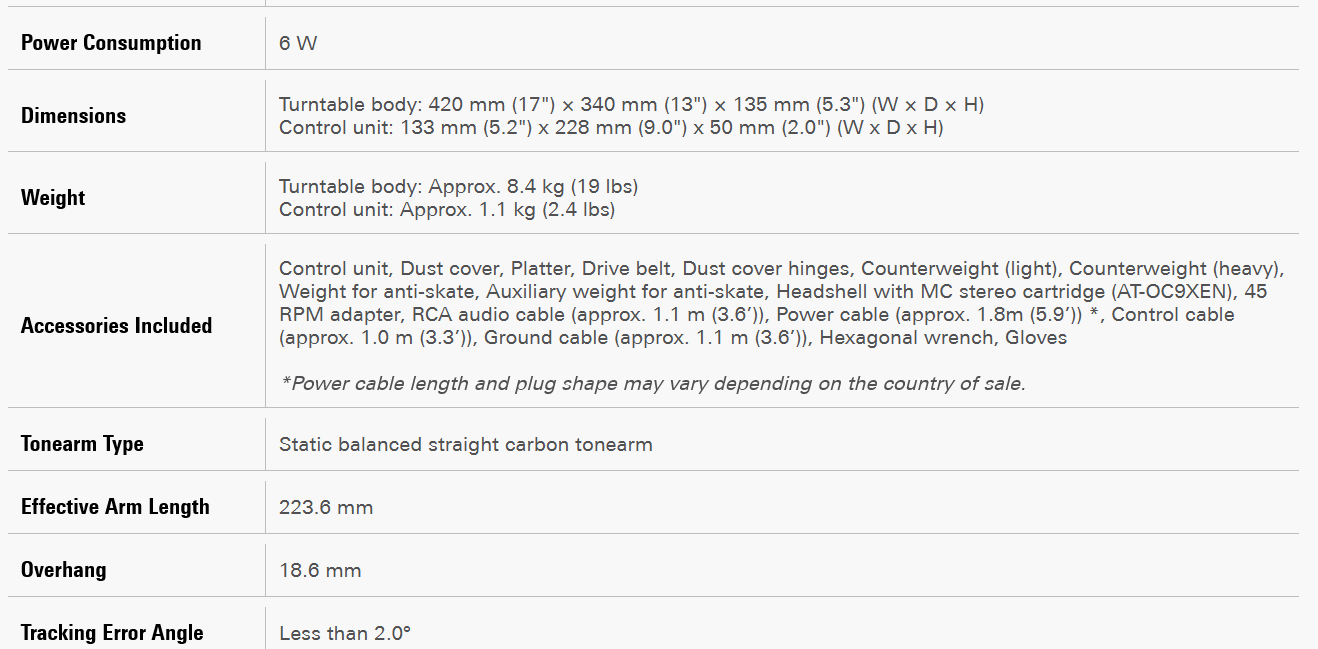Click the Weight row label
The image size is (1318, 649).
tap(53, 198)
